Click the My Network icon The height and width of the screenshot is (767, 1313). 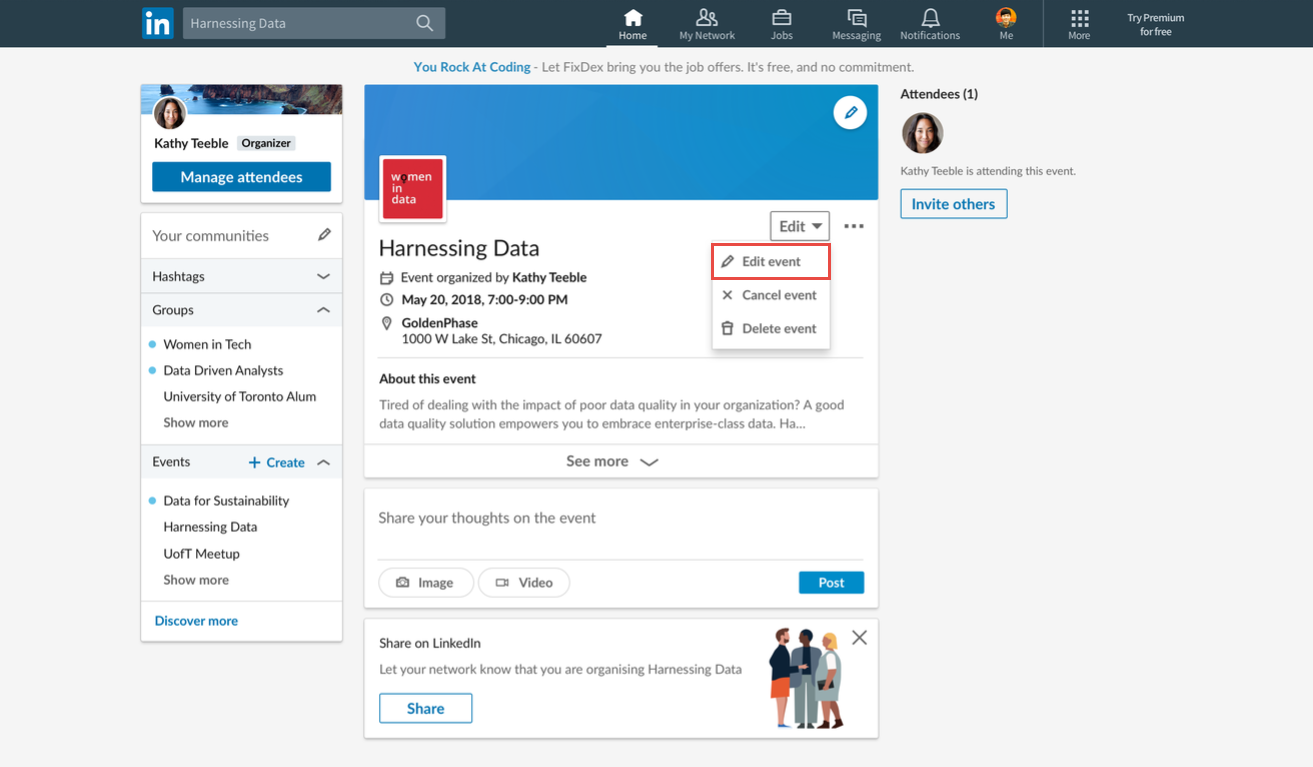706,22
